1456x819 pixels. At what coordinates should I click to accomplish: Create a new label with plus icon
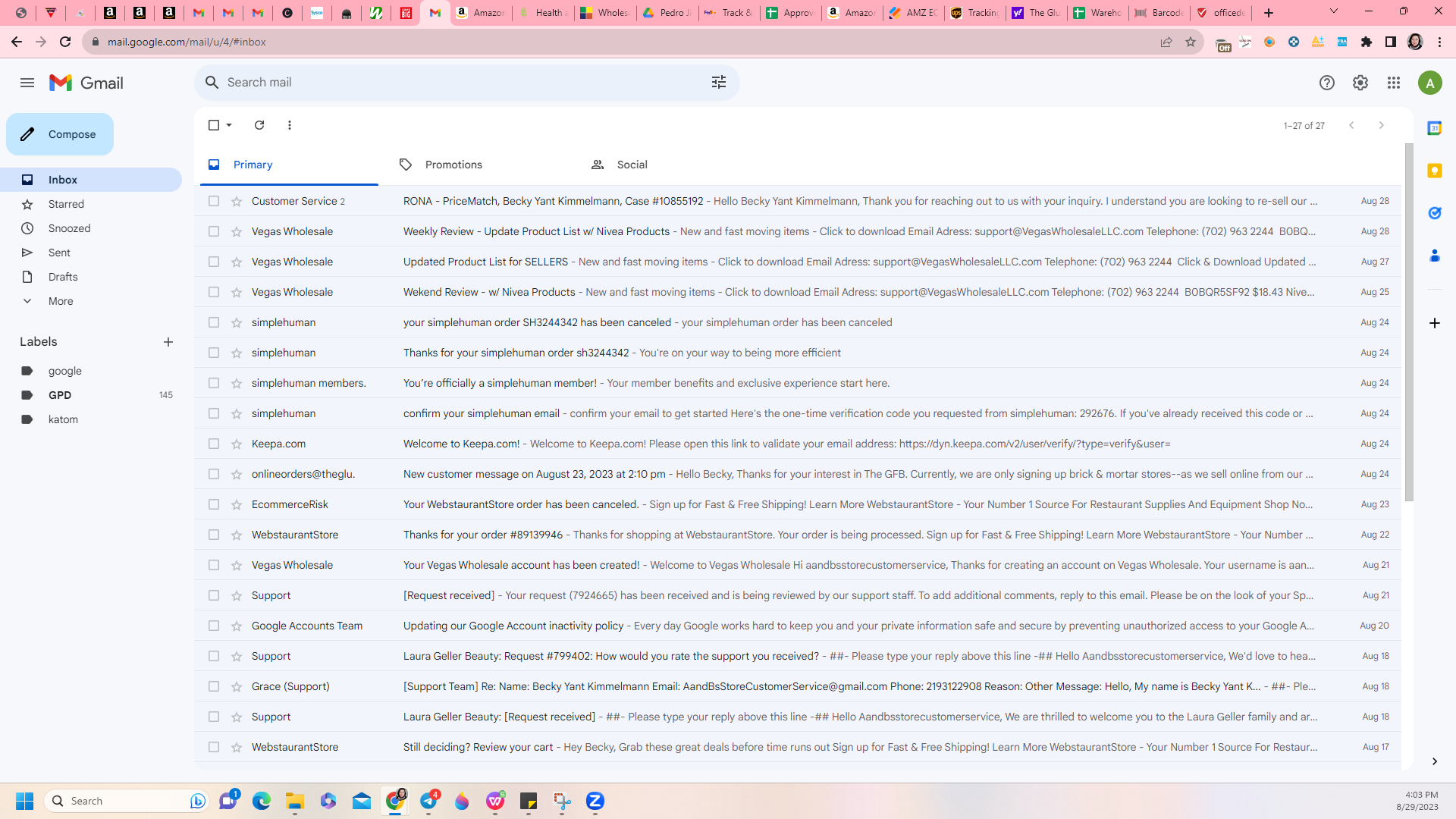point(168,342)
